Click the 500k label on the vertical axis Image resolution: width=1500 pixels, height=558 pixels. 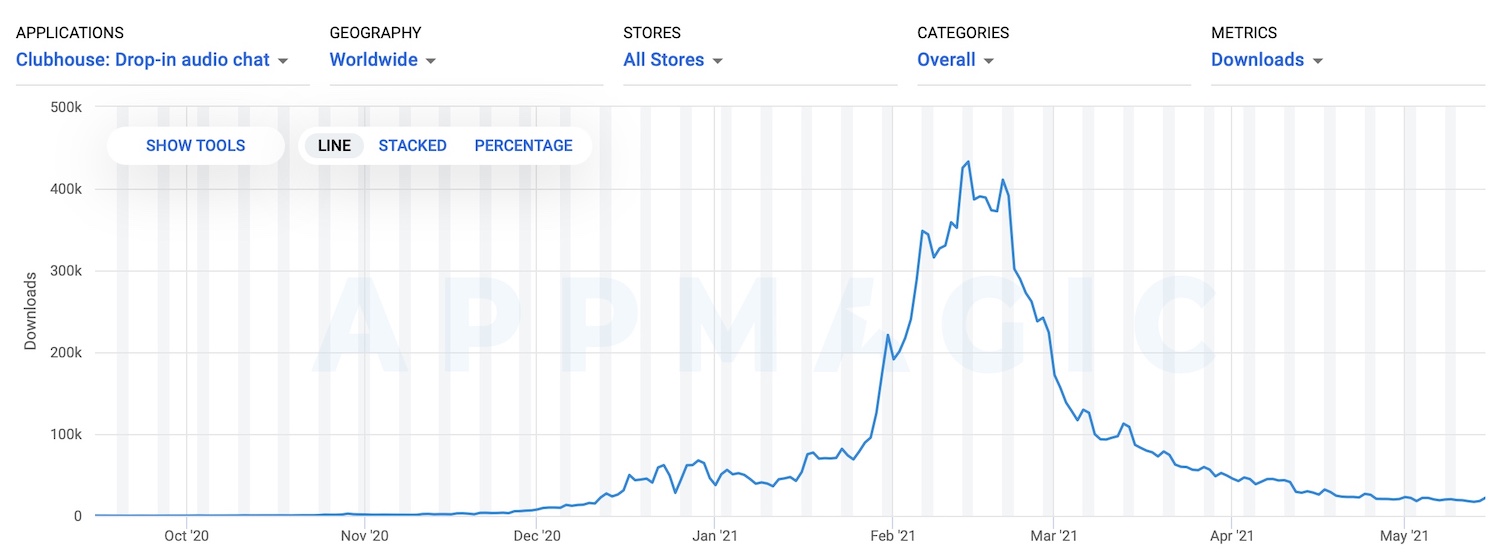(65, 107)
